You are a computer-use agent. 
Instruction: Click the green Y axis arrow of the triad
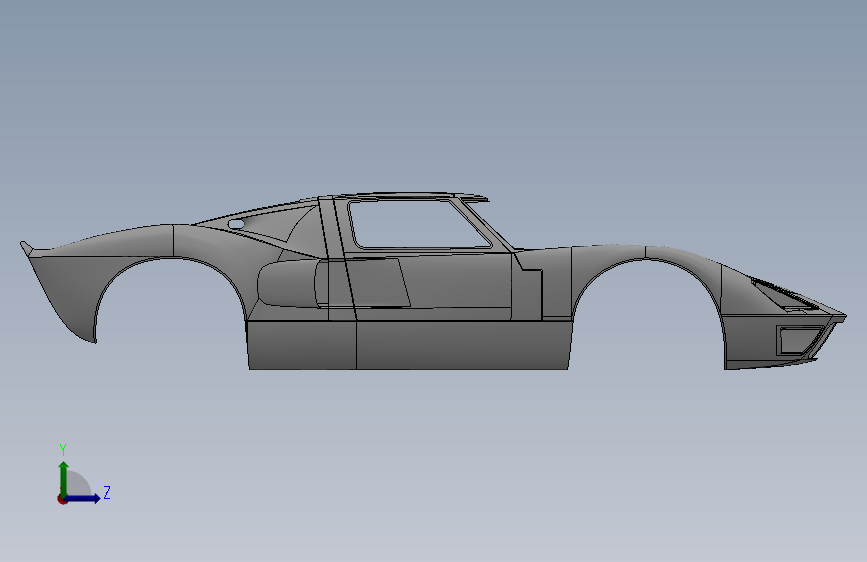click(64, 478)
